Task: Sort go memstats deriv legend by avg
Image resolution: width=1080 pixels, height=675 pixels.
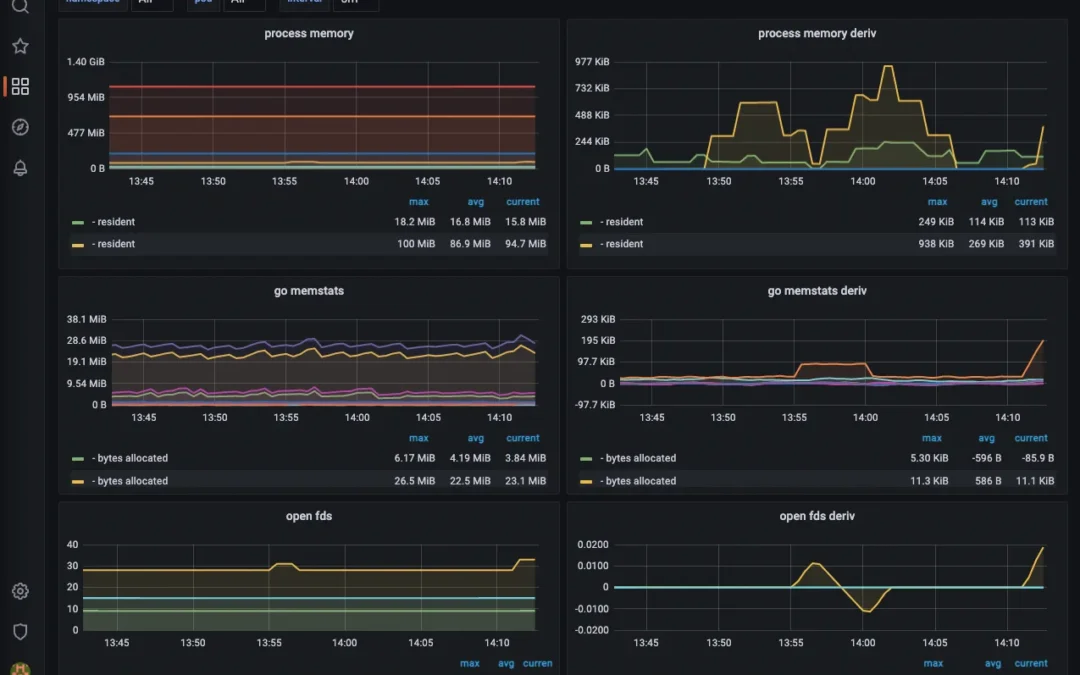Action: tap(986, 438)
